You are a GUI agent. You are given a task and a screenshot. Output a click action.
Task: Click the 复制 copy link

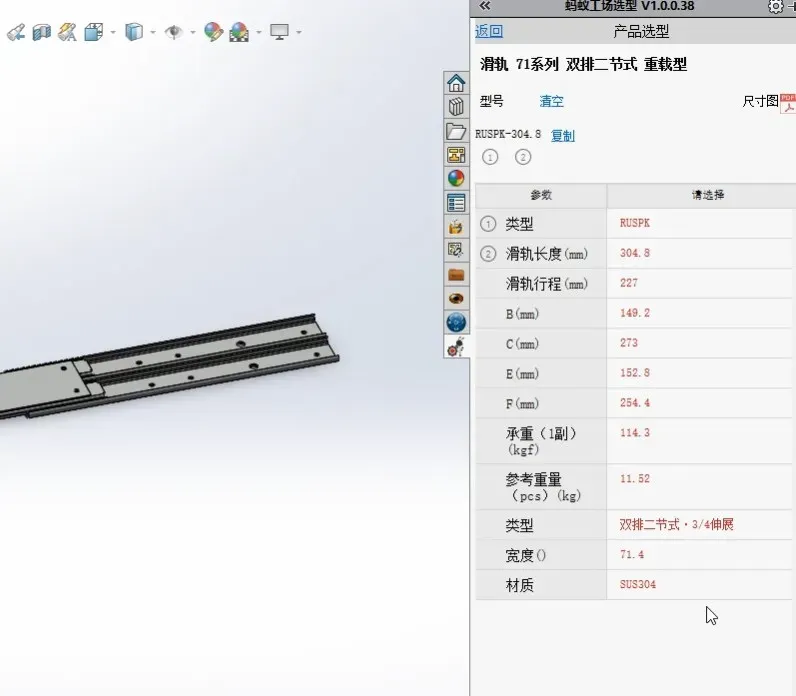563,136
